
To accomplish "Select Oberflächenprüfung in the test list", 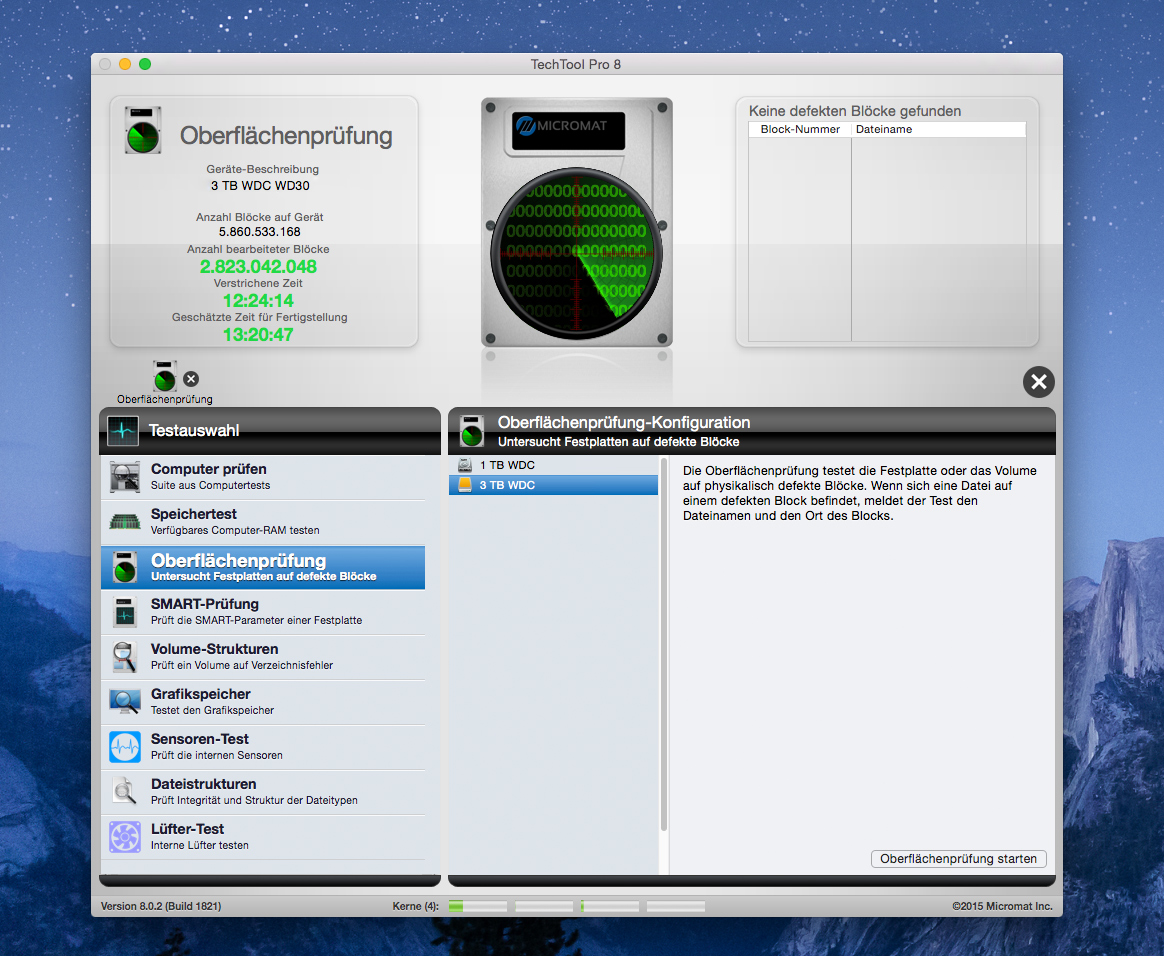I will 263,568.
